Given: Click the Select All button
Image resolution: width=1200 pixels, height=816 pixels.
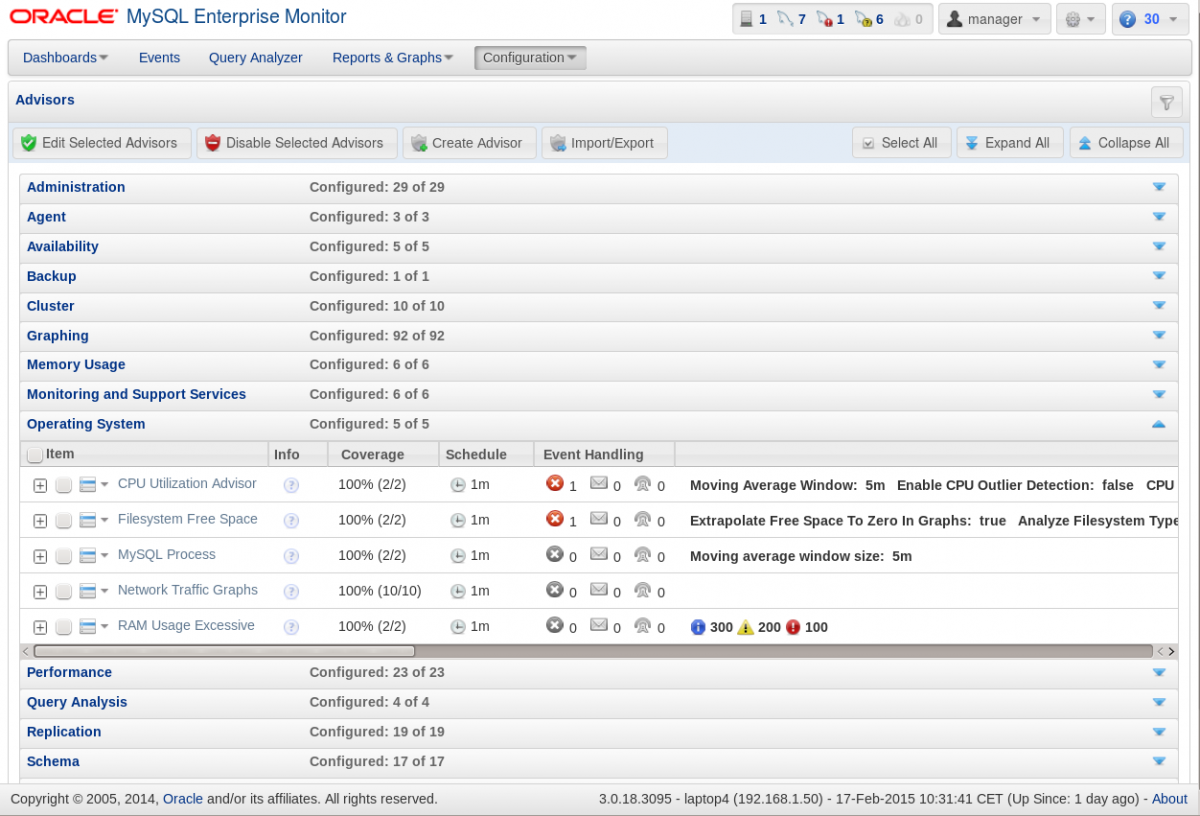Looking at the screenshot, I should 901,143.
